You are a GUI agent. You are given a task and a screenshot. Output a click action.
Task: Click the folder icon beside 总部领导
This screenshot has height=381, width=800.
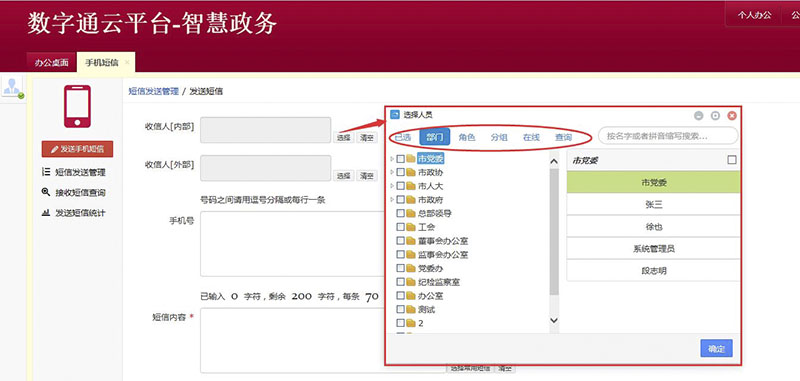tap(411, 213)
